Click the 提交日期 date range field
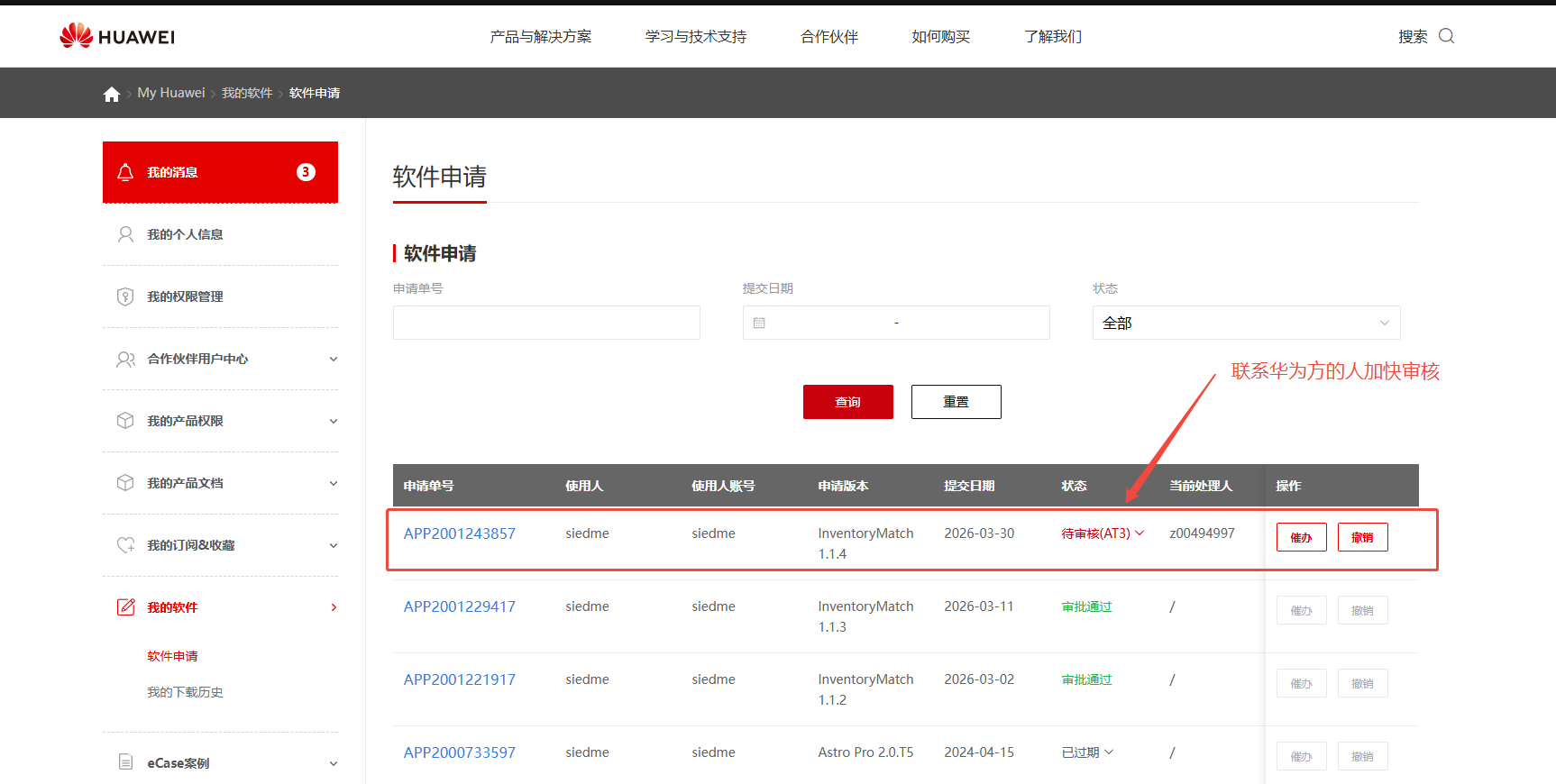This screenshot has height=784, width=1556. 896,323
